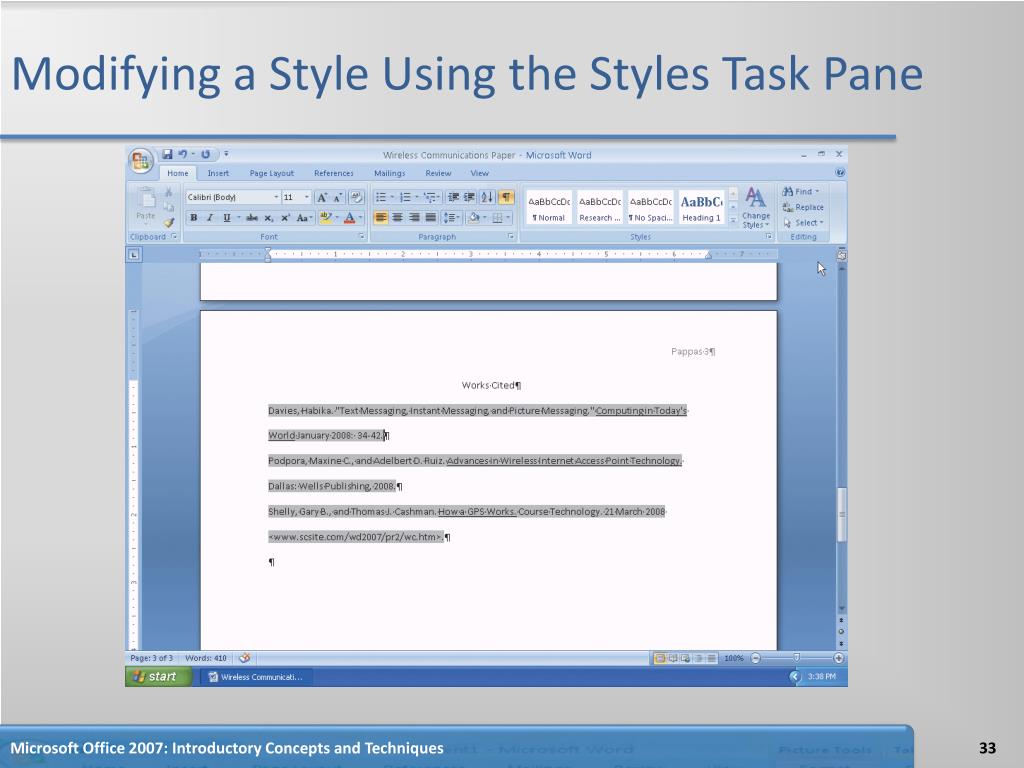Open the Mailings tab

click(x=390, y=173)
